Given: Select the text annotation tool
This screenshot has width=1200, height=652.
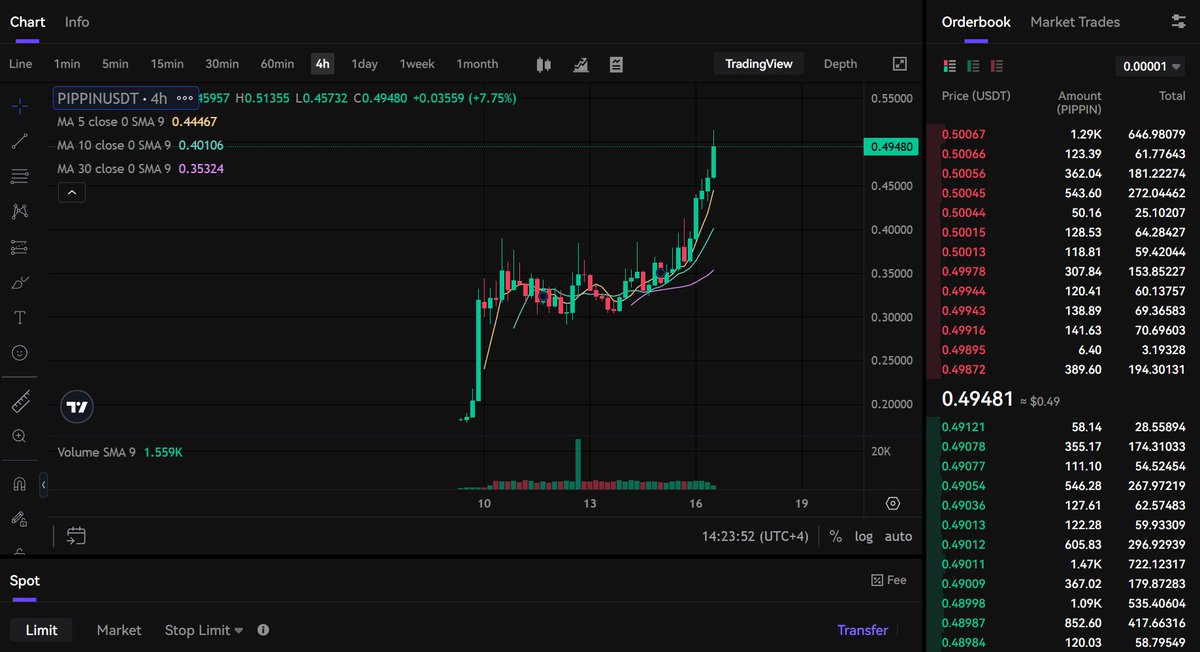Looking at the screenshot, I should click(19, 317).
